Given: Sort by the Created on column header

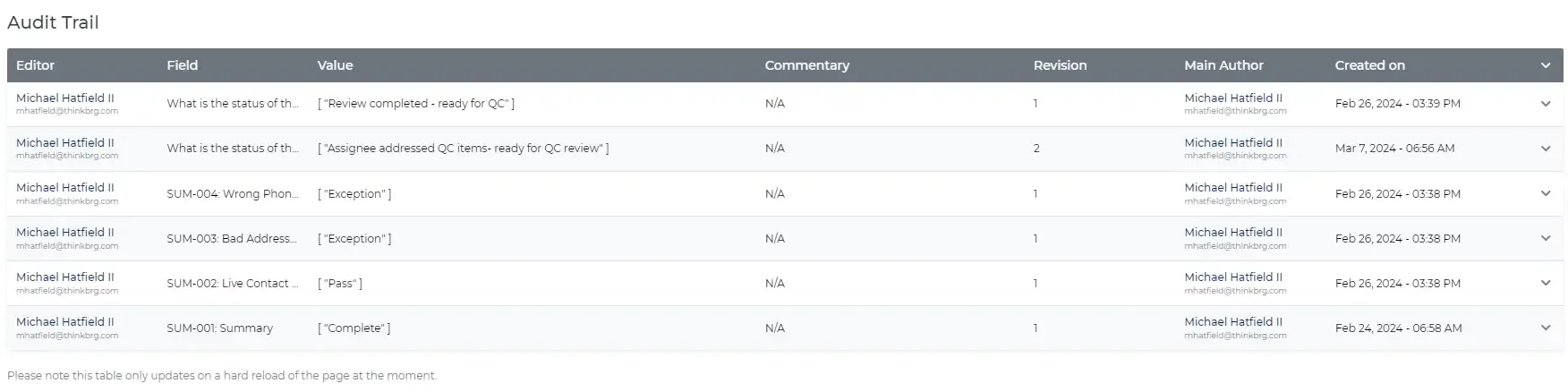Looking at the screenshot, I should (1369, 65).
